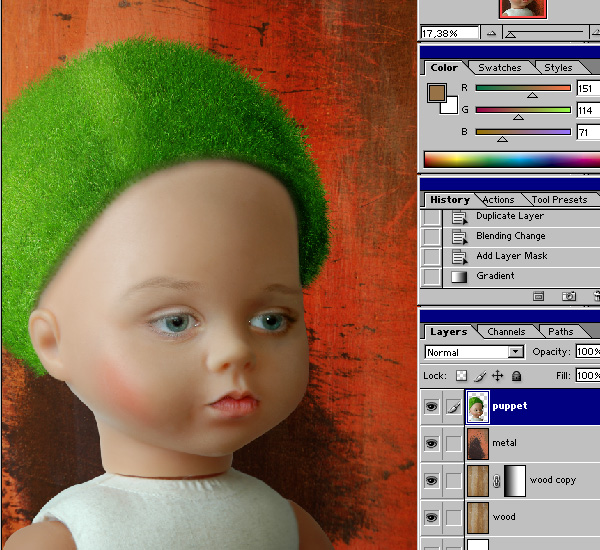Click the G value field showing 114
600x550 pixels.
pos(588,111)
